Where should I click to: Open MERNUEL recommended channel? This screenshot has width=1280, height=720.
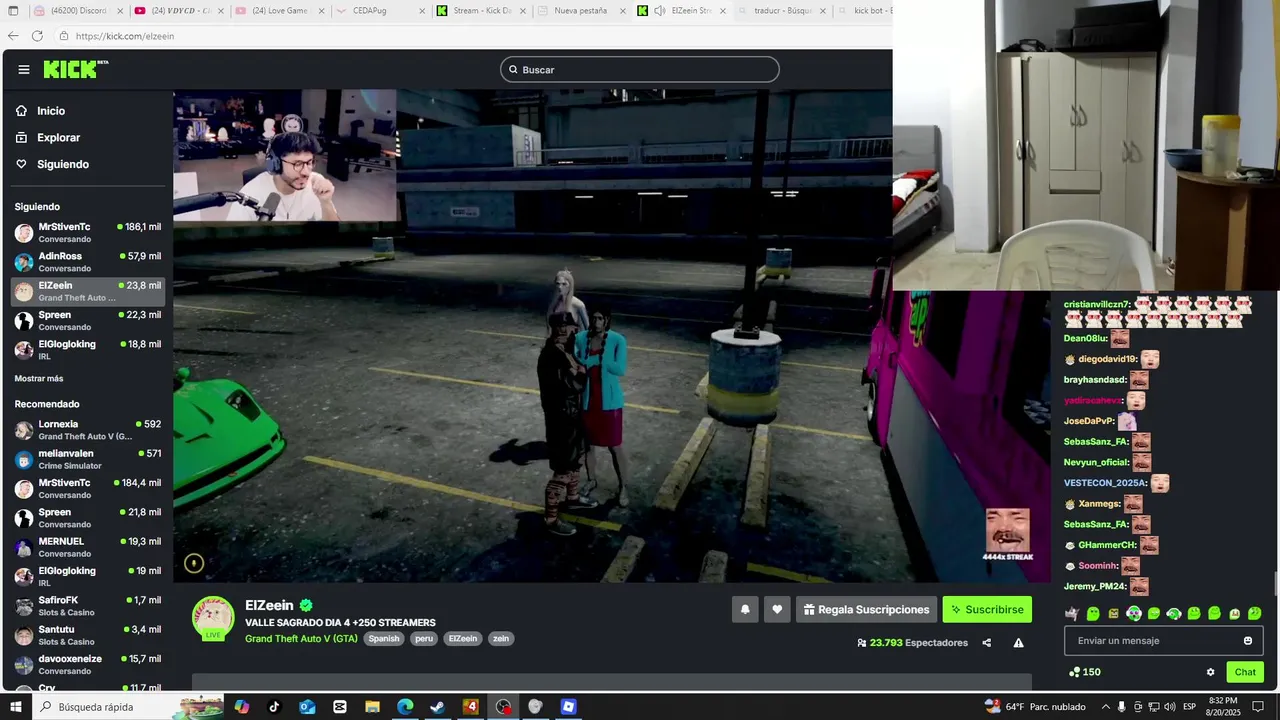[x=88, y=547]
